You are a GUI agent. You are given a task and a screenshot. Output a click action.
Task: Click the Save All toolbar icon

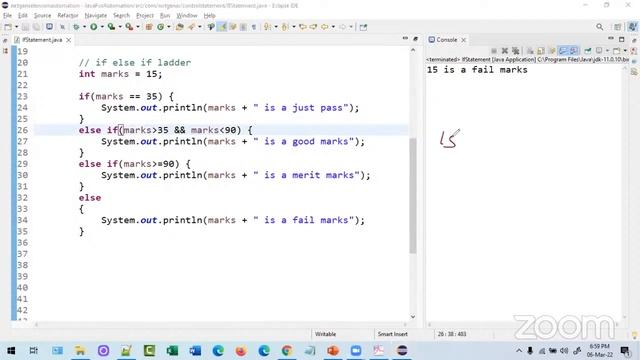36,27
